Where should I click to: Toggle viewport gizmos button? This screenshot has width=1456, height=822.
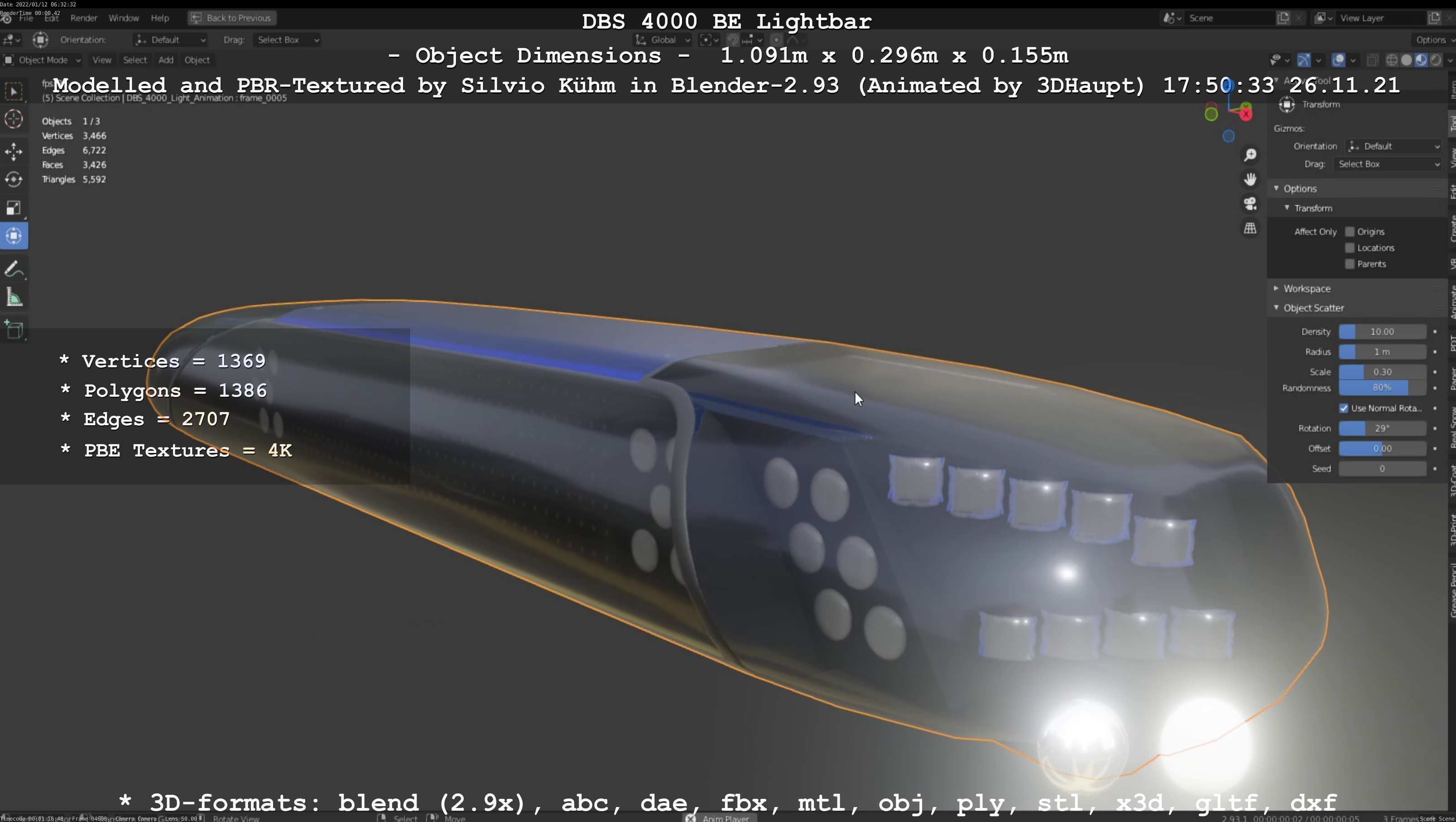(x=1303, y=60)
